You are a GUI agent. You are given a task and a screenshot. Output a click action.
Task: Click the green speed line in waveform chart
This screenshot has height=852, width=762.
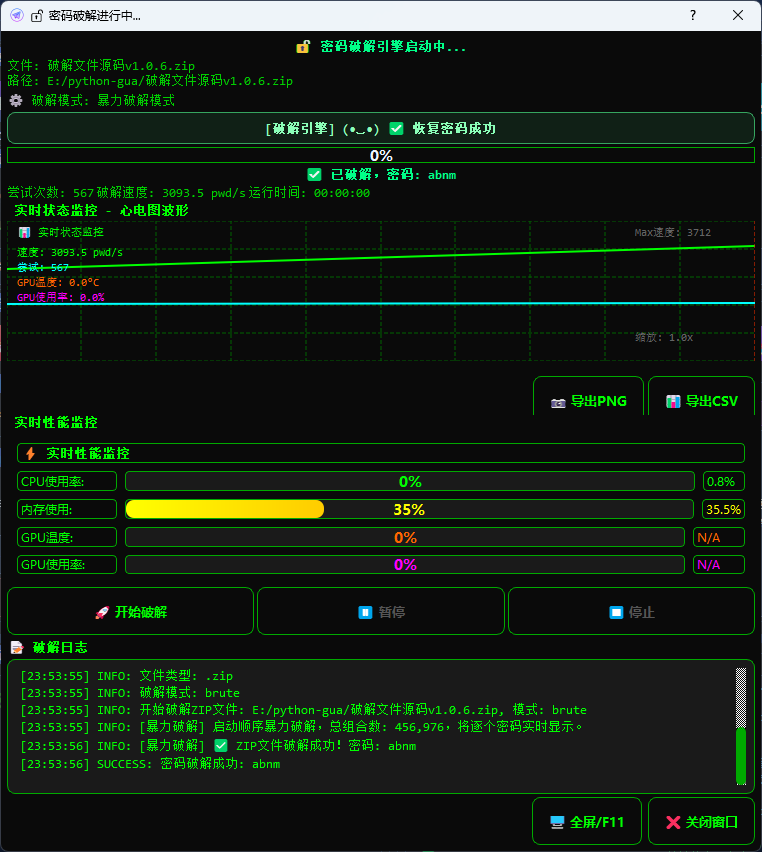pos(381,257)
